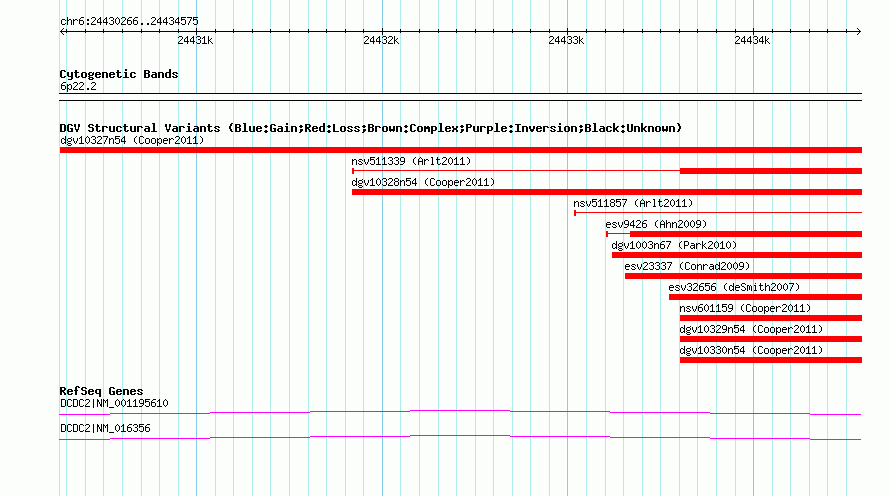Open the esv32656 (deSmith2007) label

734,287
